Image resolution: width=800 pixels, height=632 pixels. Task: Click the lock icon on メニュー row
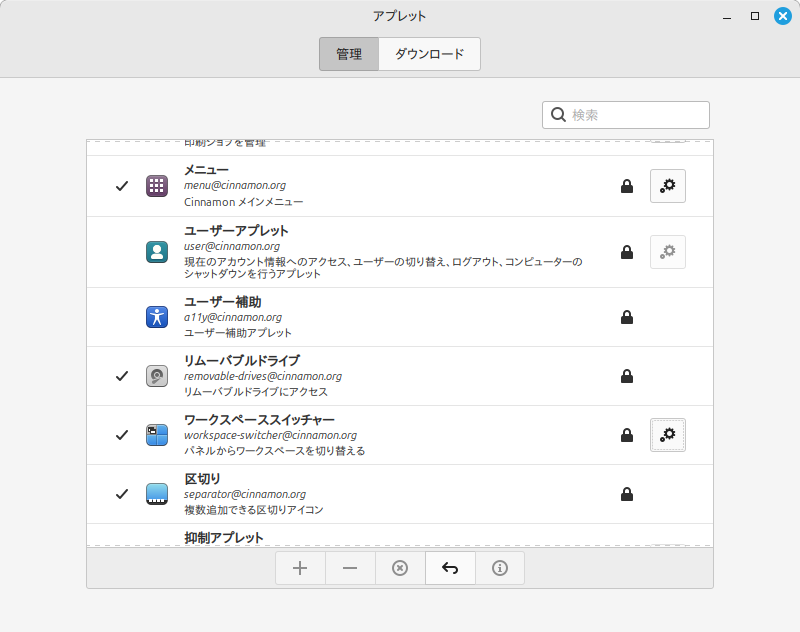(627, 186)
